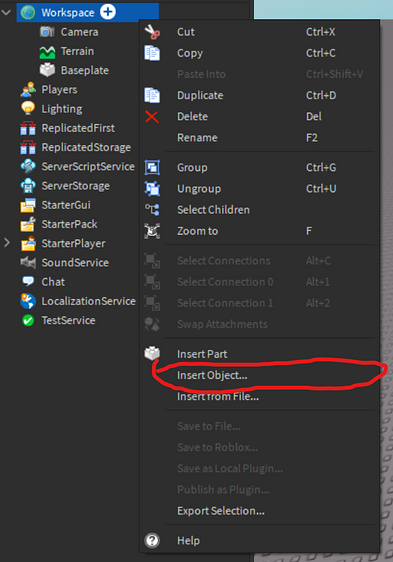Viewport: 393px width, 562px height.
Task: Select Chat in the Explorer tree
Action: [x=53, y=282]
